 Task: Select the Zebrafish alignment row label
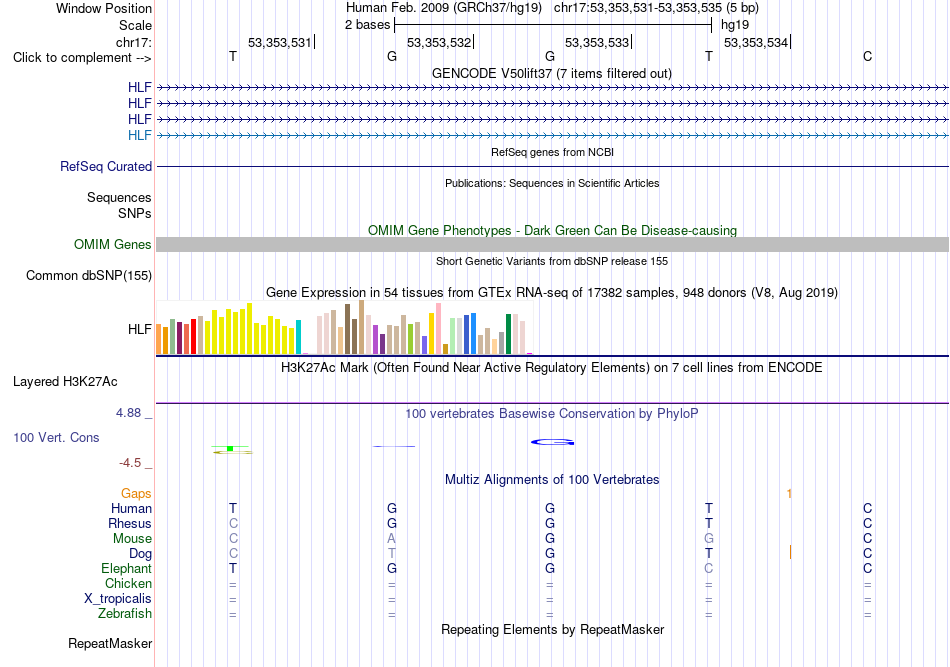125,614
